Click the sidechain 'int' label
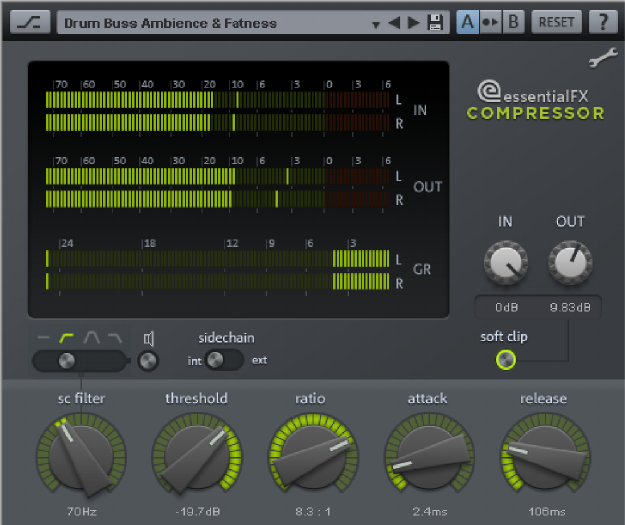This screenshot has height=525, width=625. click(x=195, y=361)
